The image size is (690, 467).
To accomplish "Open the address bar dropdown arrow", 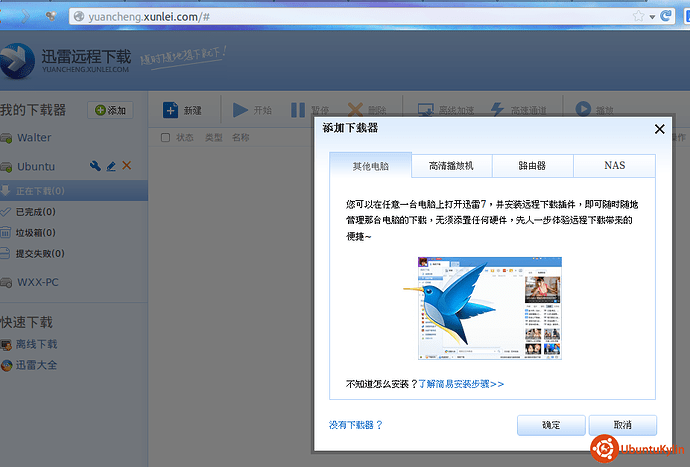I will (652, 17).
